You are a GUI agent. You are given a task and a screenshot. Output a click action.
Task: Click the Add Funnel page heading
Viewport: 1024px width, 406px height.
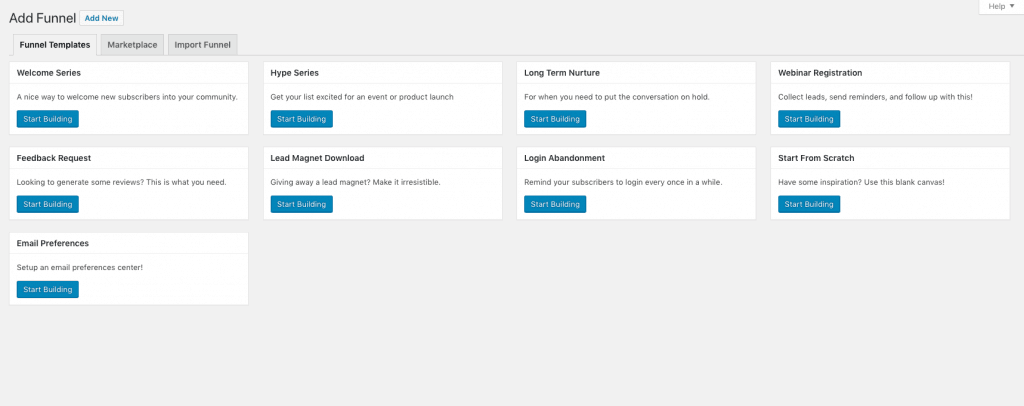click(x=40, y=18)
